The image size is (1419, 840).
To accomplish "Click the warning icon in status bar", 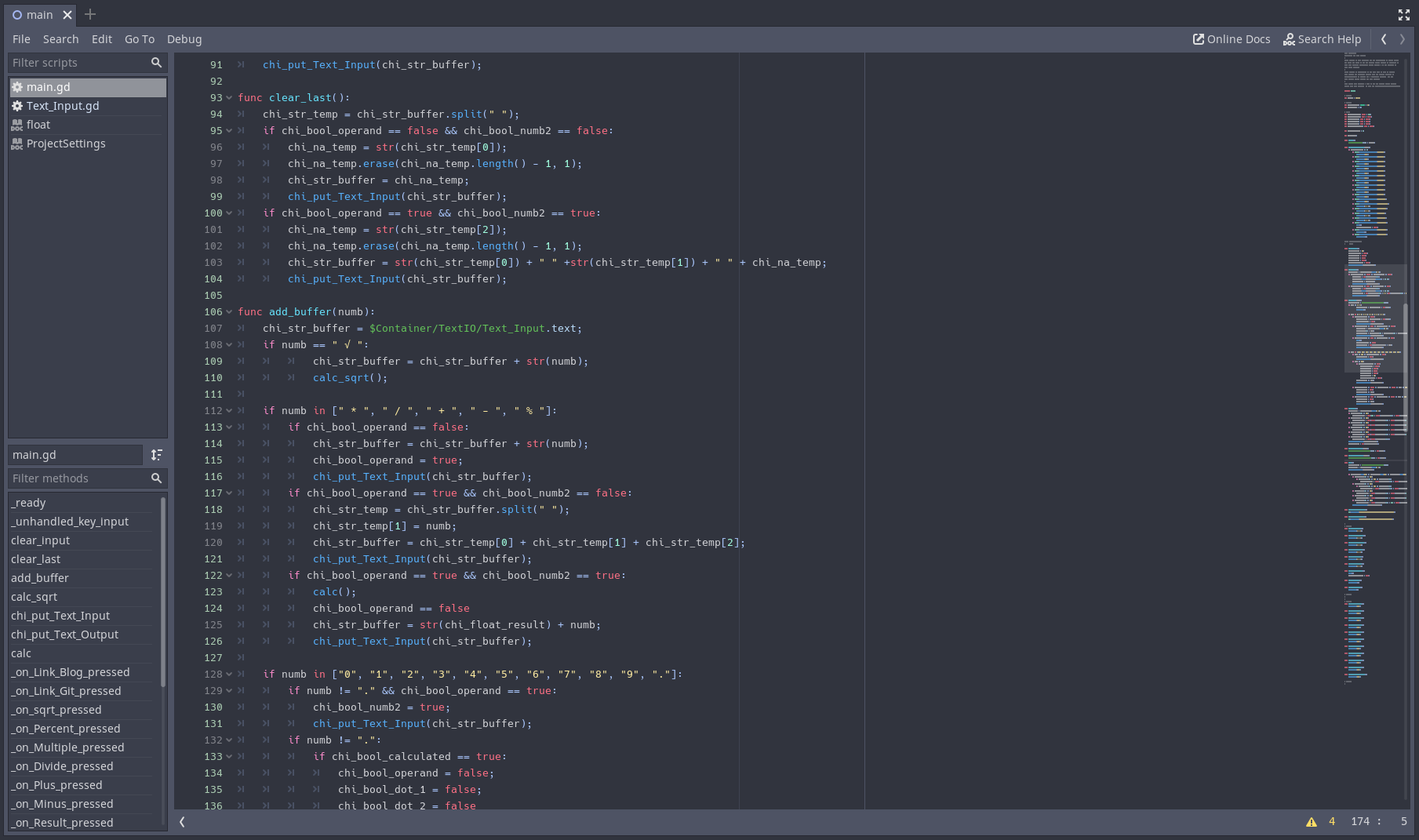I will point(1311,822).
